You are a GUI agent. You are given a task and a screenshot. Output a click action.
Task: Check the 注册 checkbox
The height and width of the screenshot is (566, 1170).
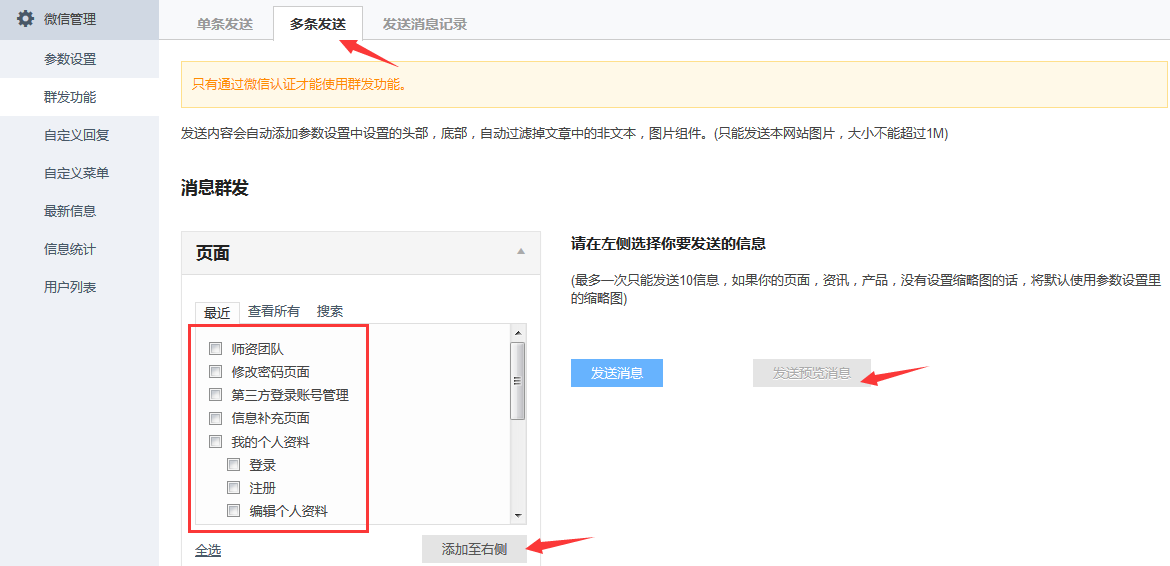pyautogui.click(x=234, y=488)
